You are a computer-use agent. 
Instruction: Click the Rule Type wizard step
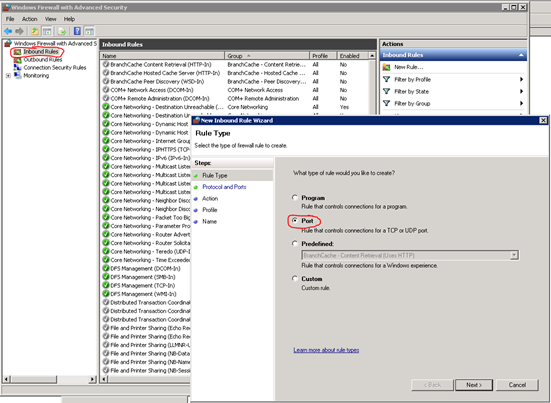tap(215, 175)
